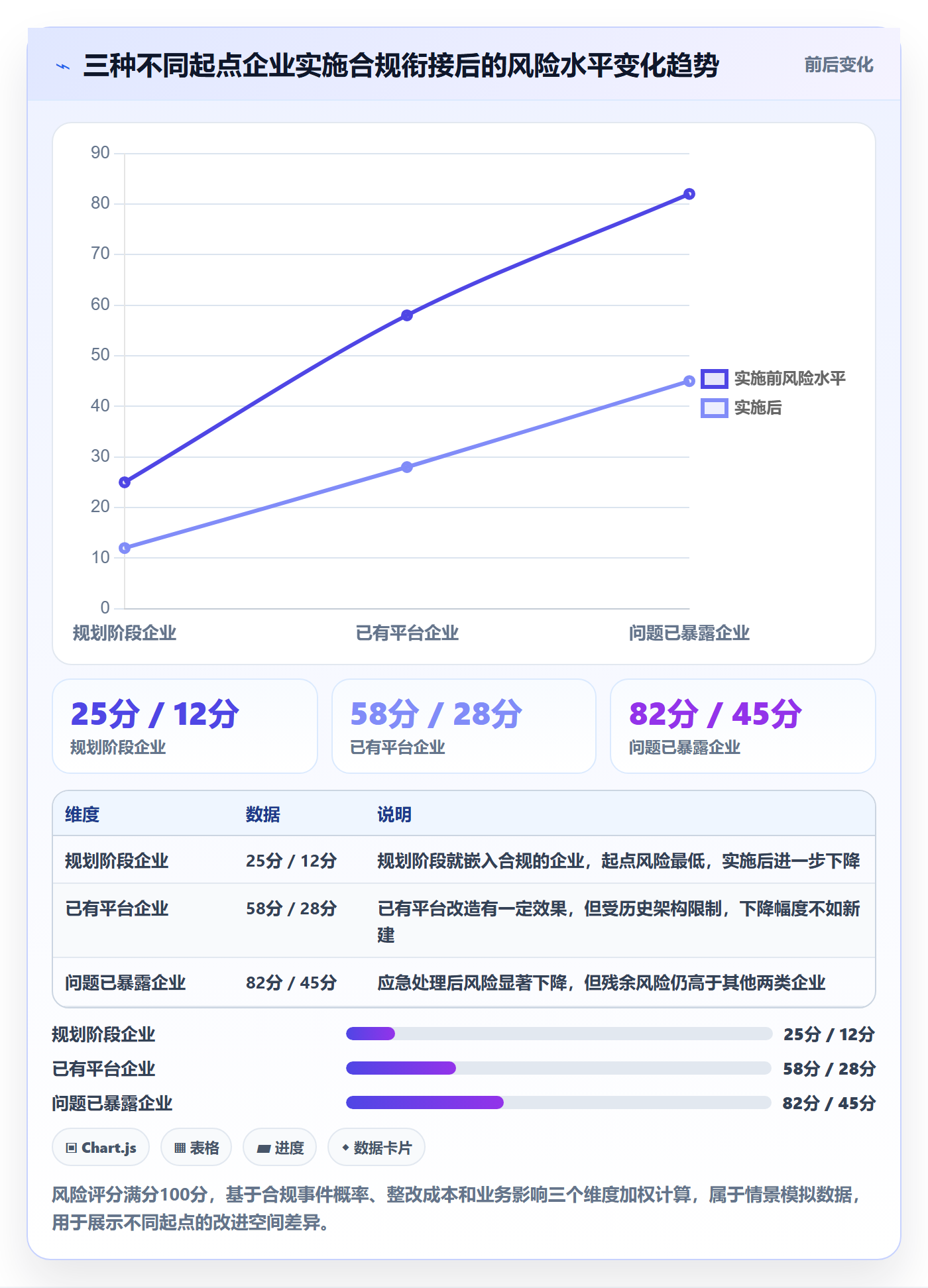Click the 问题已暴露企业 progress bar
This screenshot has width=928, height=1288.
click(x=559, y=1102)
